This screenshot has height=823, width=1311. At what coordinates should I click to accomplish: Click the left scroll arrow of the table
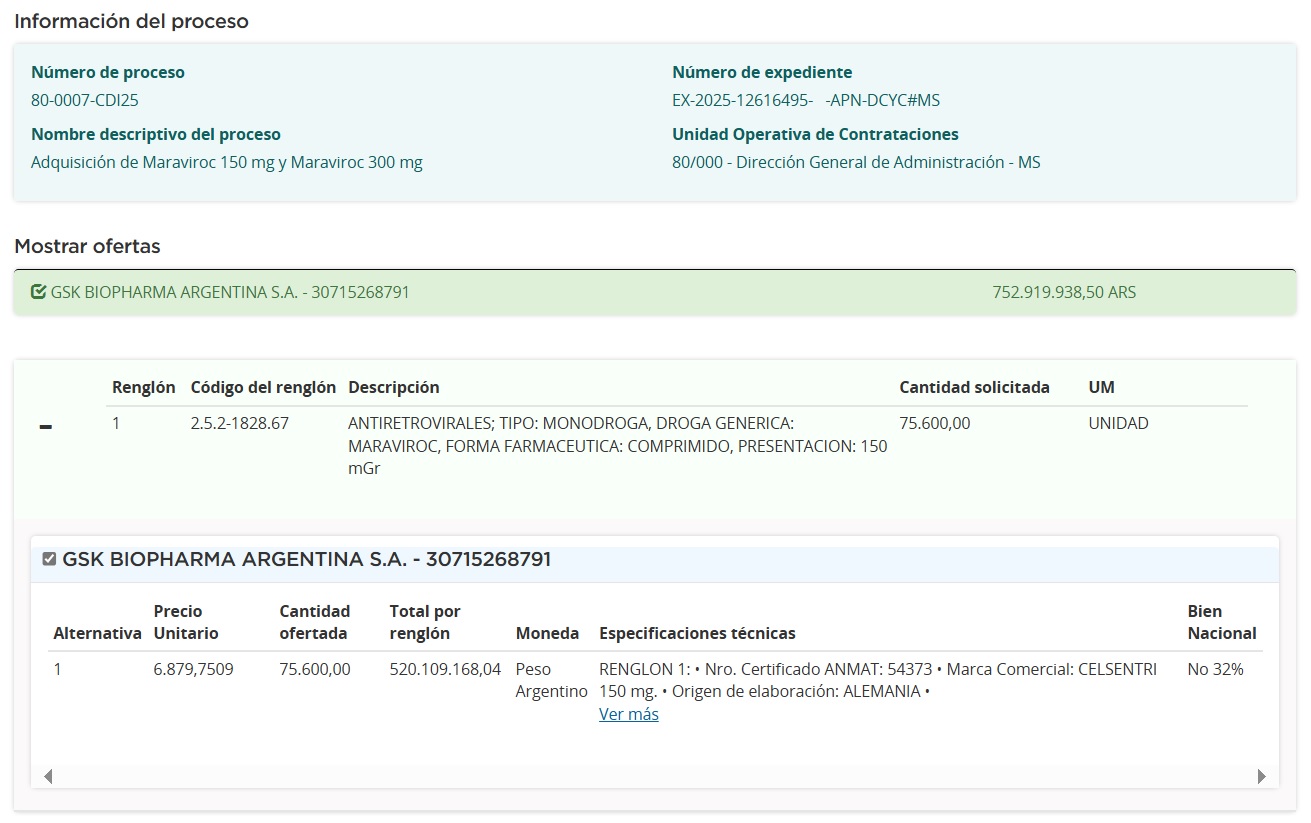[x=47, y=776]
